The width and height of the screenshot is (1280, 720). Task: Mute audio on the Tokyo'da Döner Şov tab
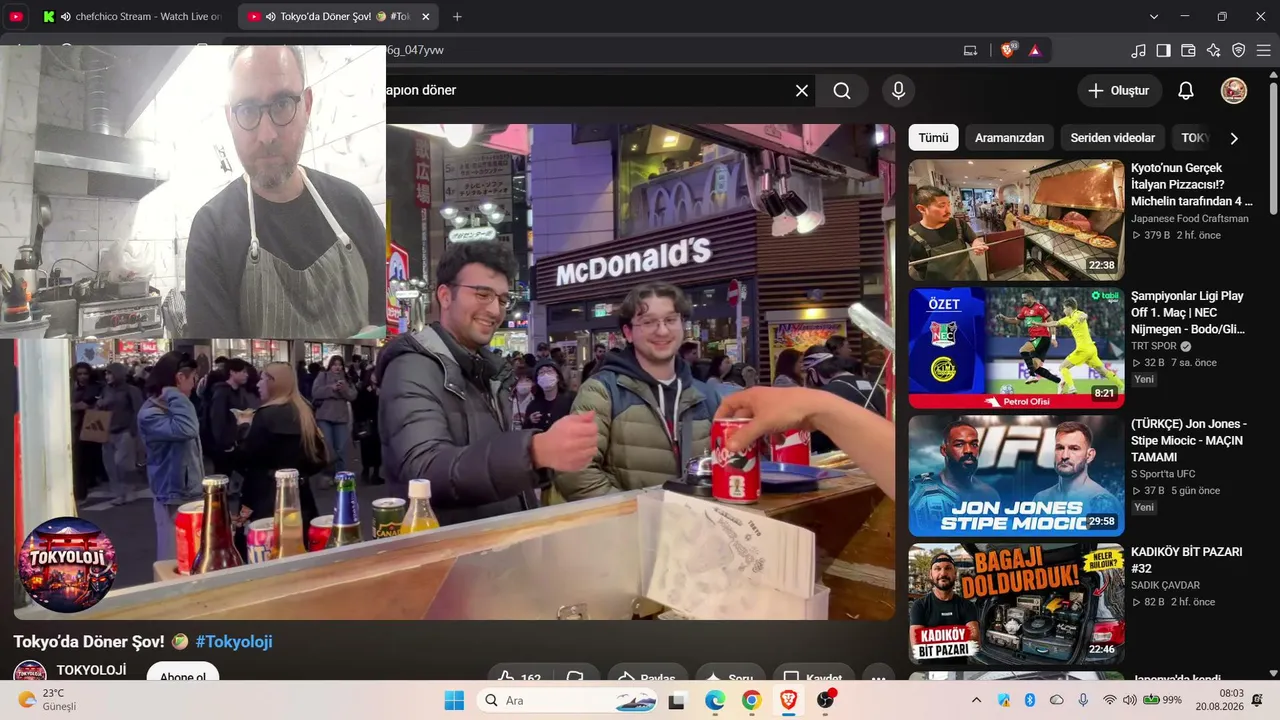tap(270, 17)
